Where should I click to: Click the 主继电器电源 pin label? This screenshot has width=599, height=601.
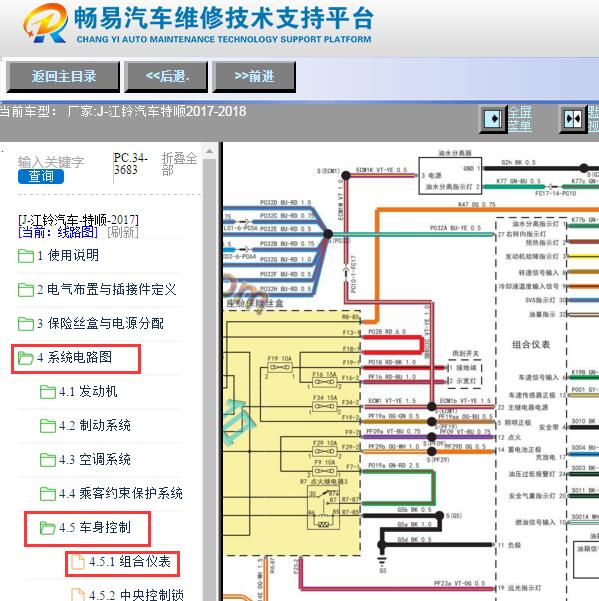528,407
